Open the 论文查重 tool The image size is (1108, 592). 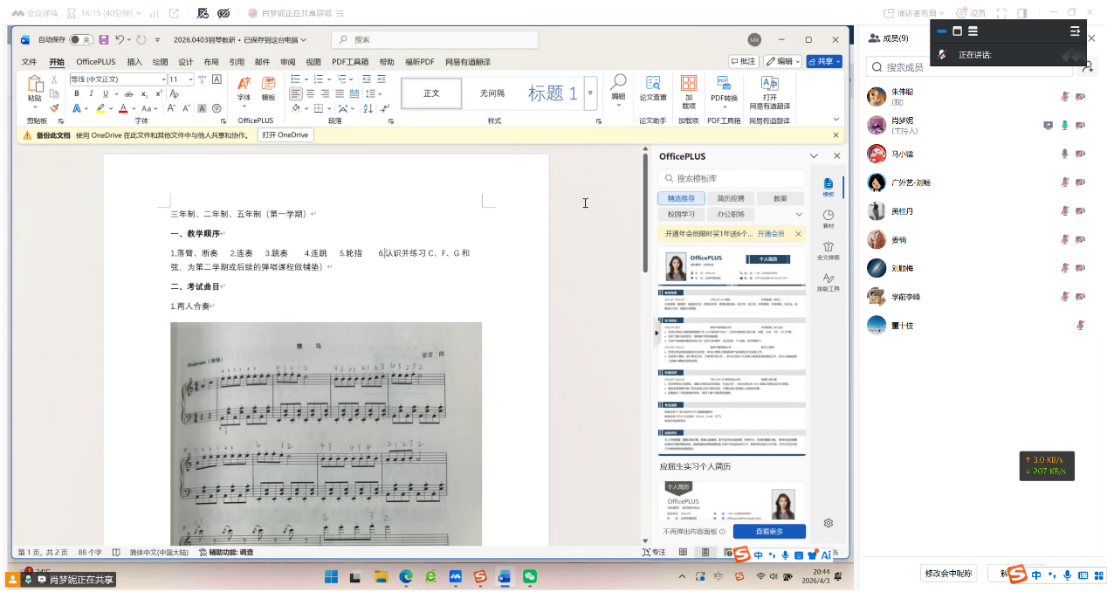tap(653, 89)
